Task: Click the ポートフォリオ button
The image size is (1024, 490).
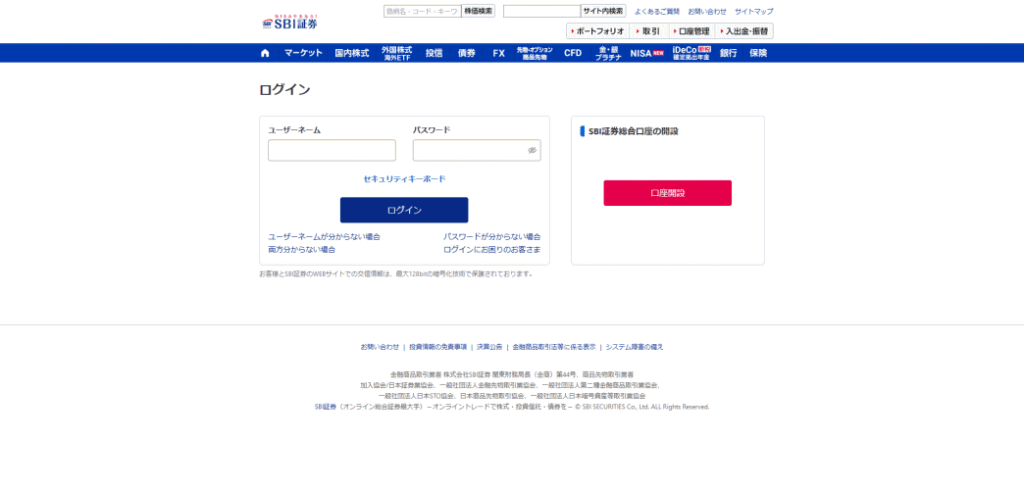Action: pyautogui.click(x=597, y=31)
